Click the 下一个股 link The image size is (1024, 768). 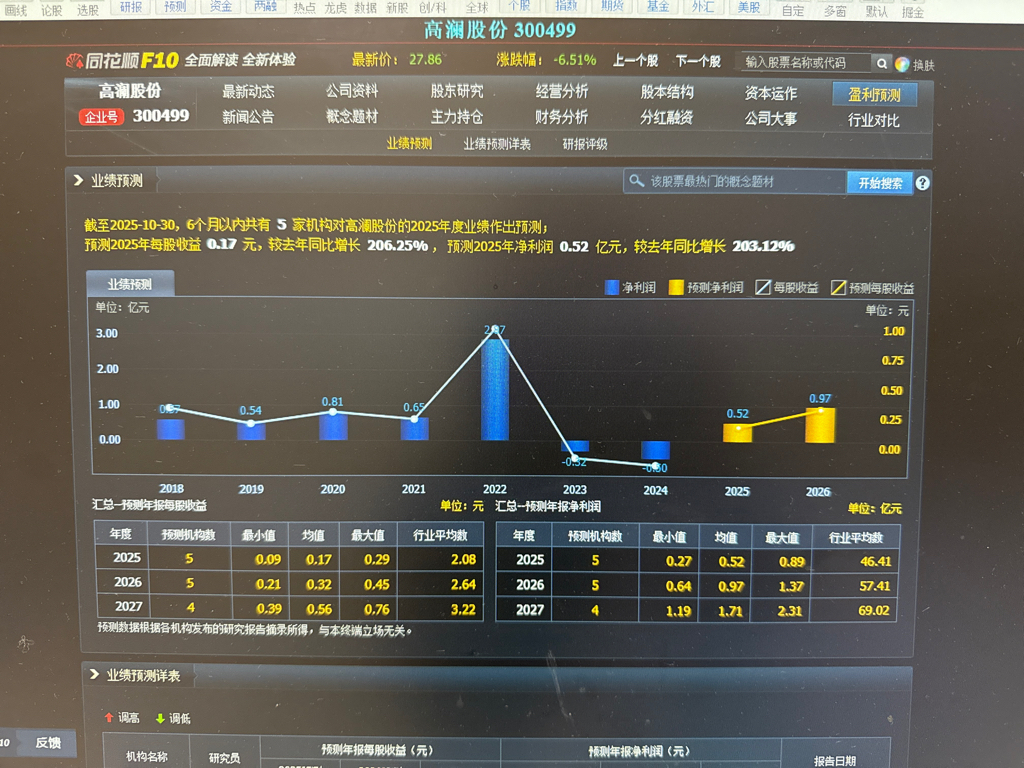[x=698, y=62]
